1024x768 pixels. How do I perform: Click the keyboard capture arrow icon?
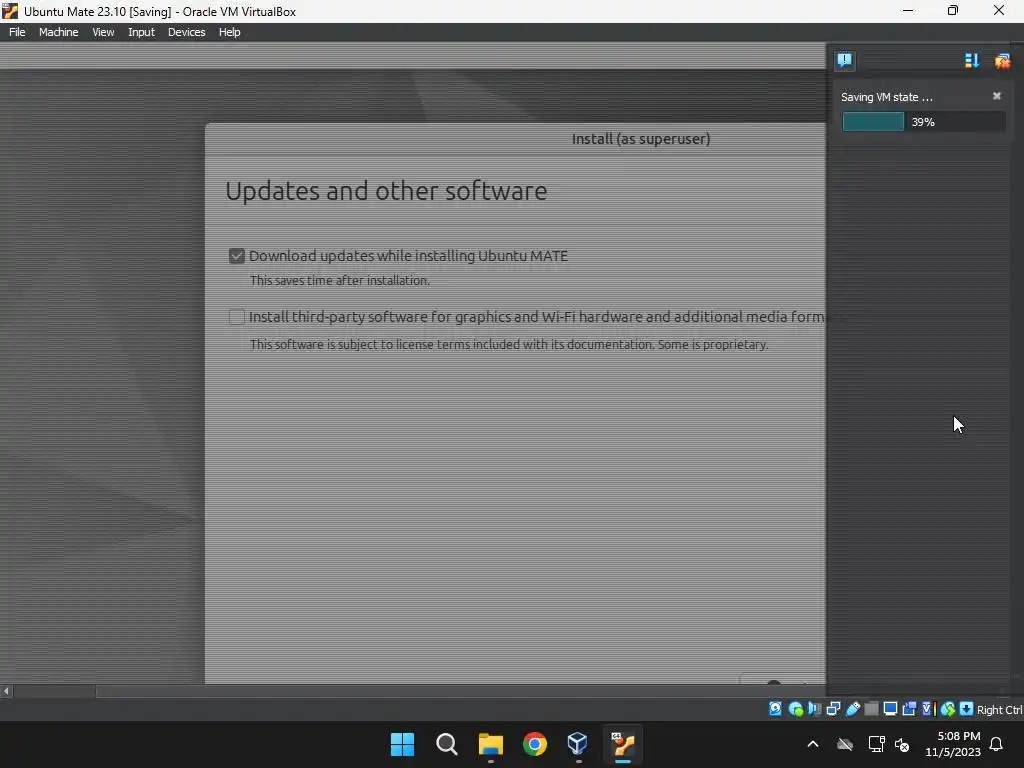[967, 709]
